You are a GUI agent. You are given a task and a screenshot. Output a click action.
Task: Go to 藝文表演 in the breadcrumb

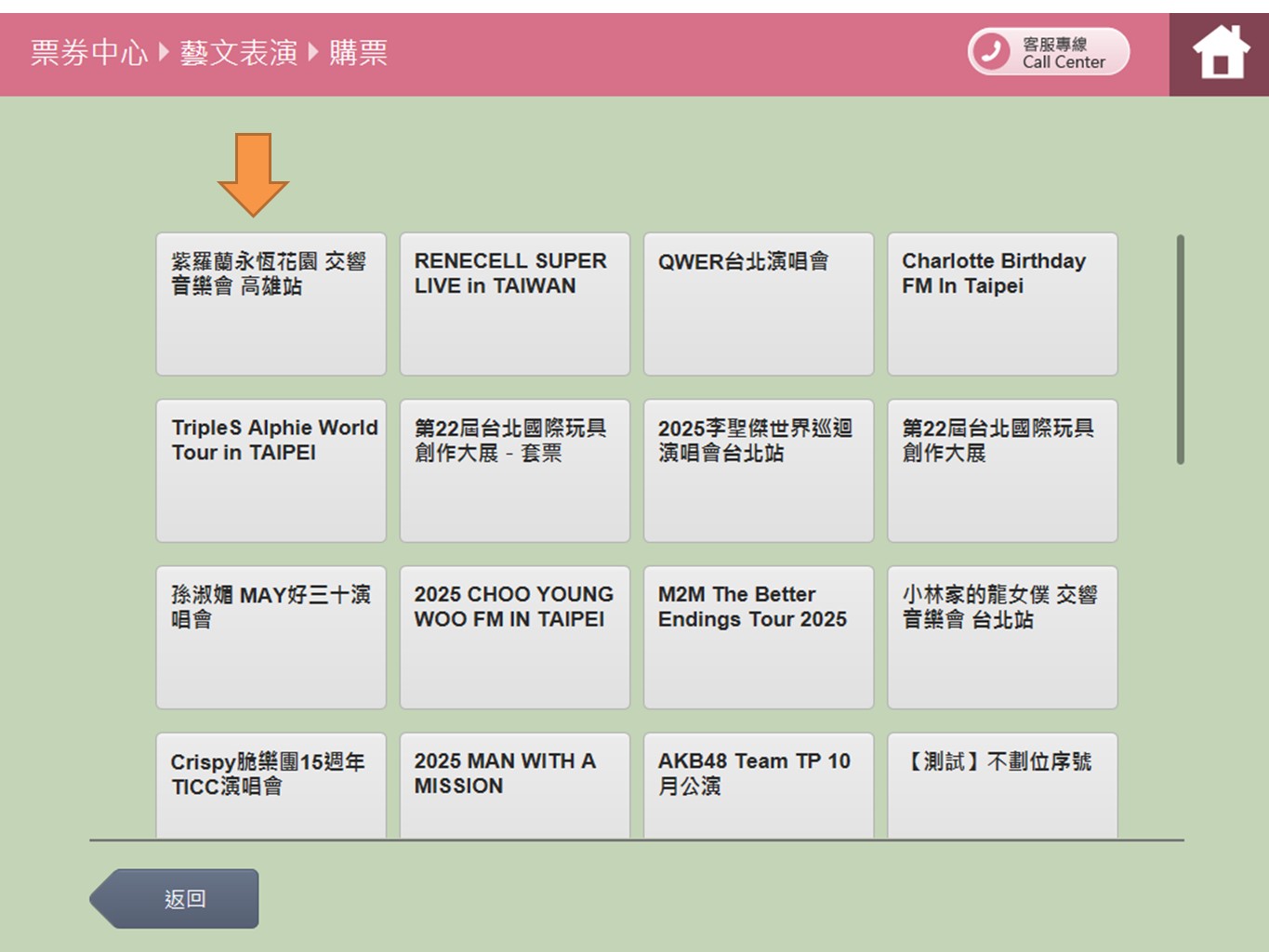point(238,53)
